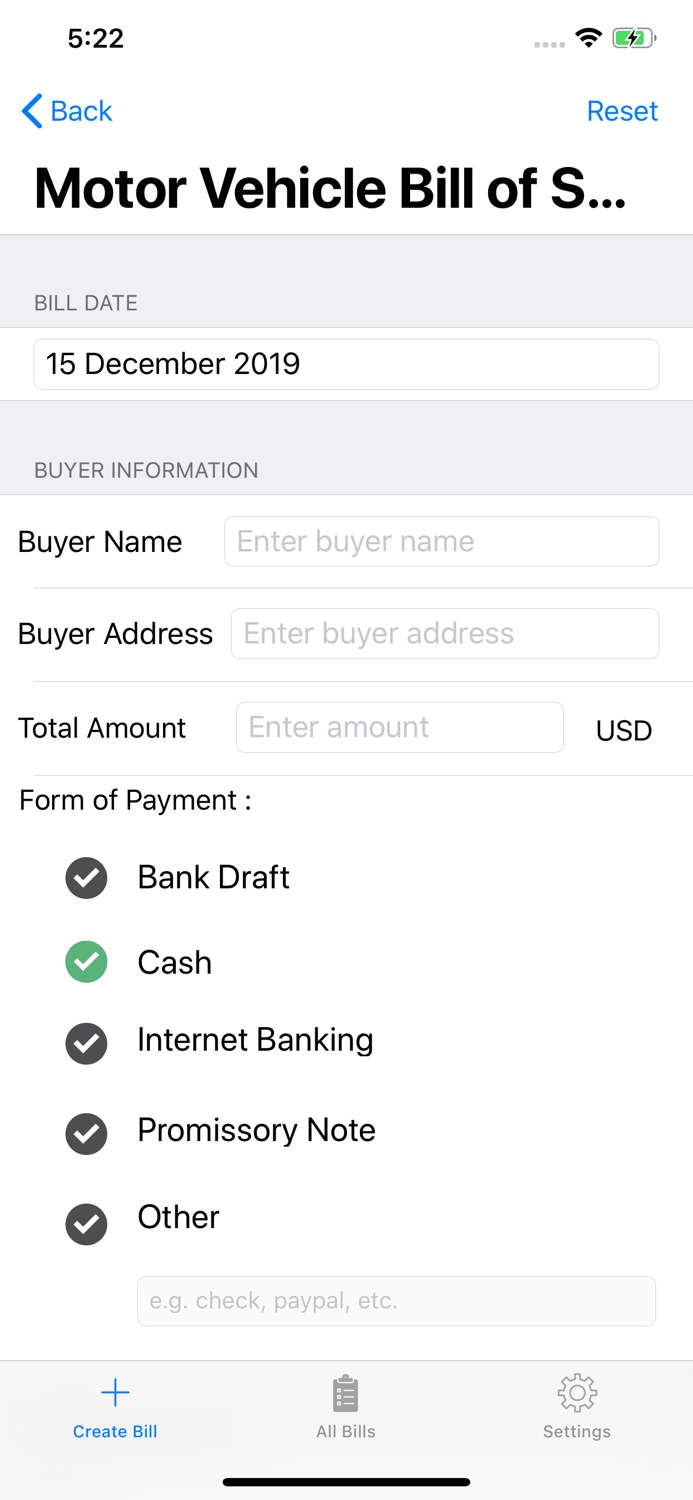Open the All Bills clipboard icon
The height and width of the screenshot is (1500, 693).
click(x=346, y=1391)
